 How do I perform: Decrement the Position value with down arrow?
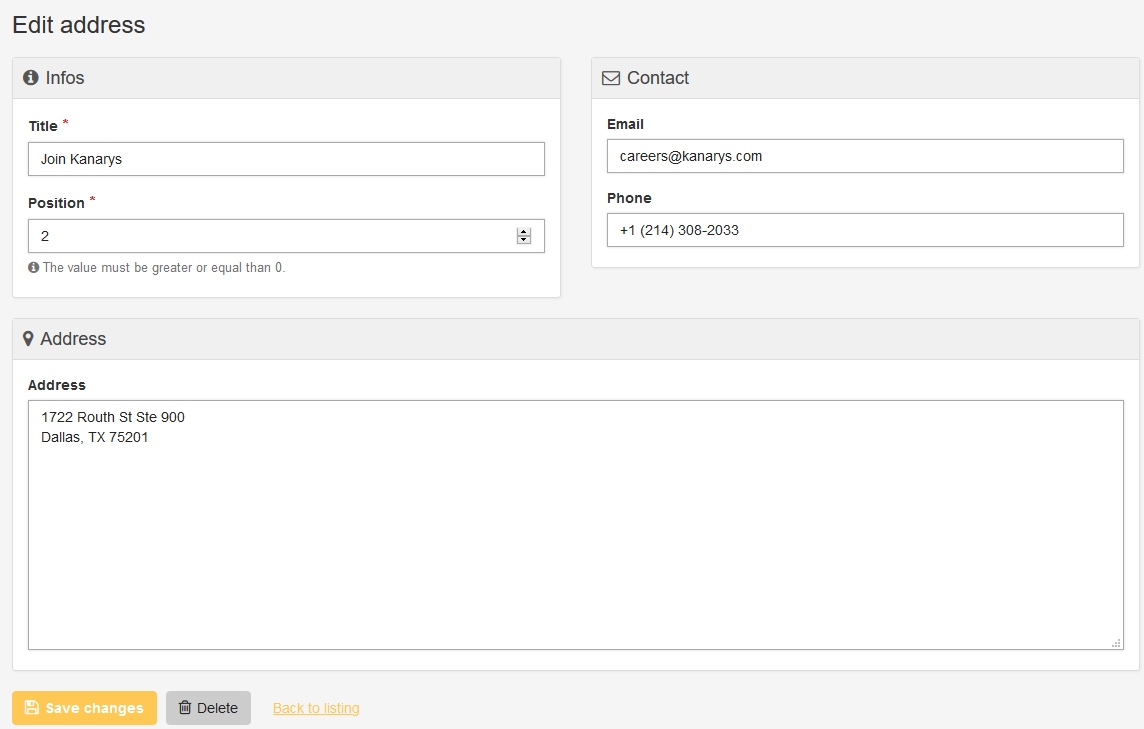point(524,240)
